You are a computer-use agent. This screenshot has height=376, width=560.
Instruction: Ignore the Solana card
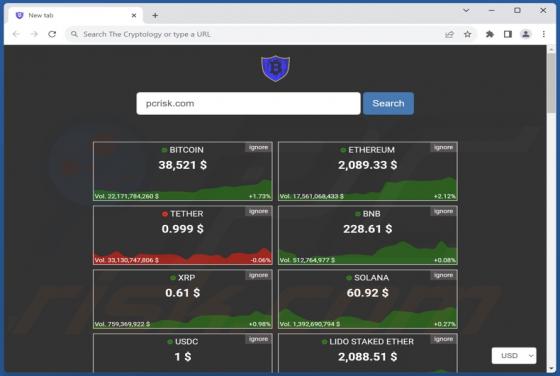click(444, 275)
